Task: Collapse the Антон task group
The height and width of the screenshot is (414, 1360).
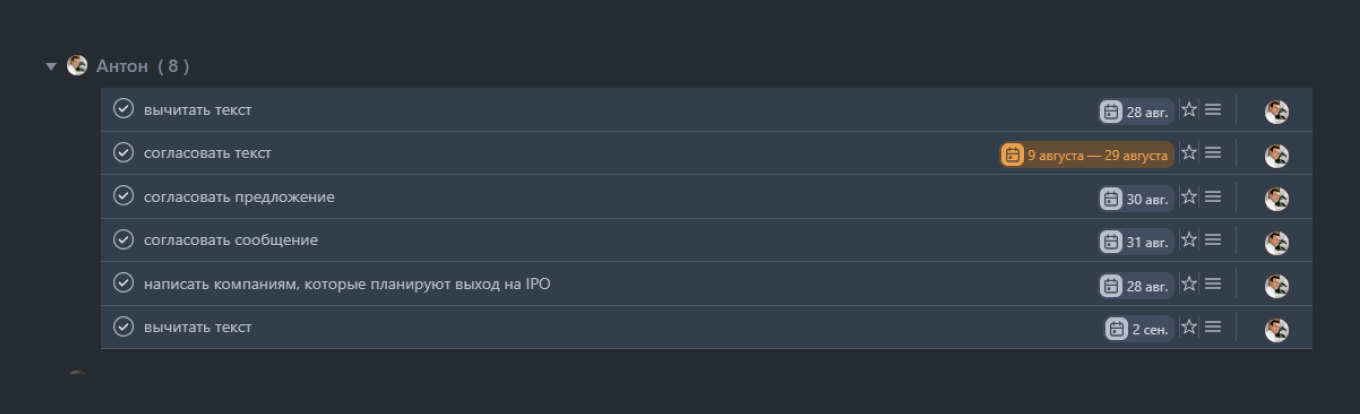Action: pos(51,66)
